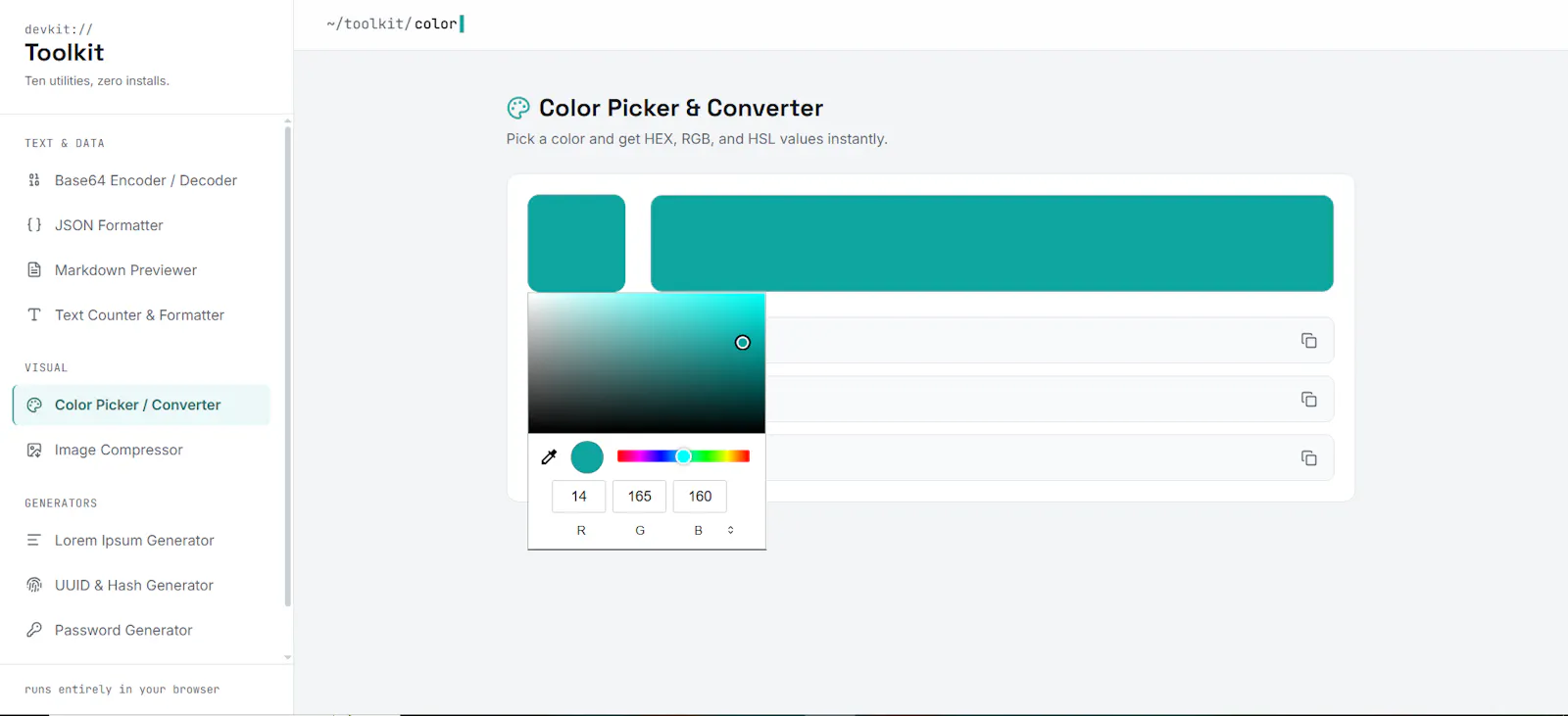Click the Toolkit title in the sidebar
This screenshot has width=1568, height=716.
point(65,53)
